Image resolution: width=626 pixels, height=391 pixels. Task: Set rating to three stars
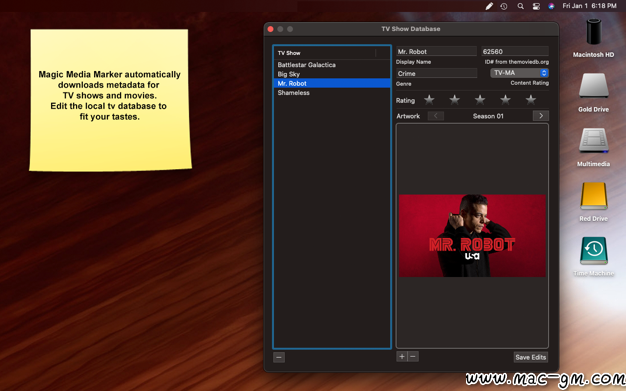click(480, 100)
